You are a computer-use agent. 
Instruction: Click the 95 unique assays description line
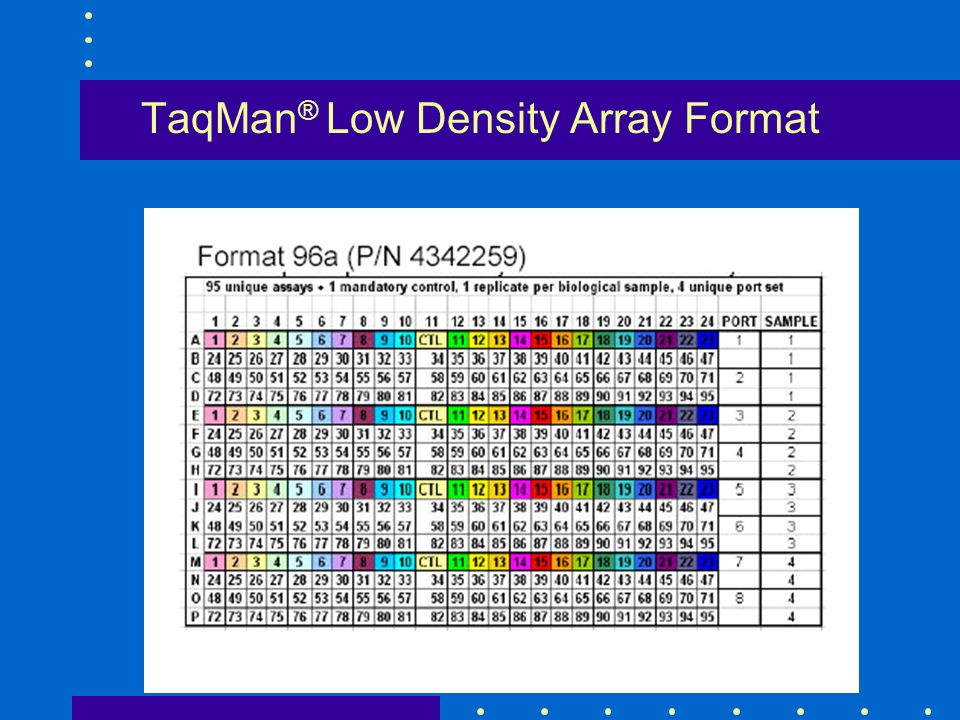pos(495,287)
